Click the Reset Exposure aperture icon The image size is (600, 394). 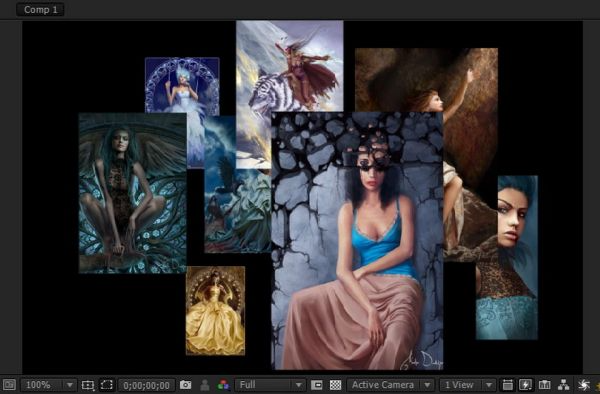pyautogui.click(x=584, y=385)
